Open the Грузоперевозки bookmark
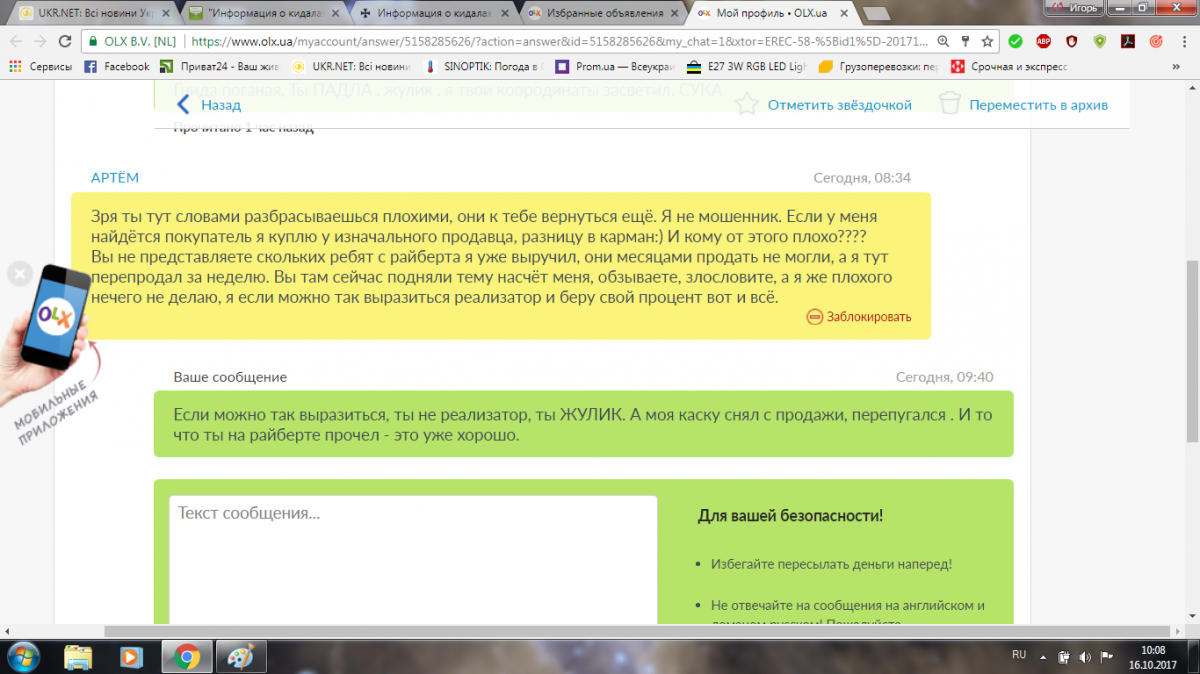This screenshot has height=674, width=1200. 879,67
